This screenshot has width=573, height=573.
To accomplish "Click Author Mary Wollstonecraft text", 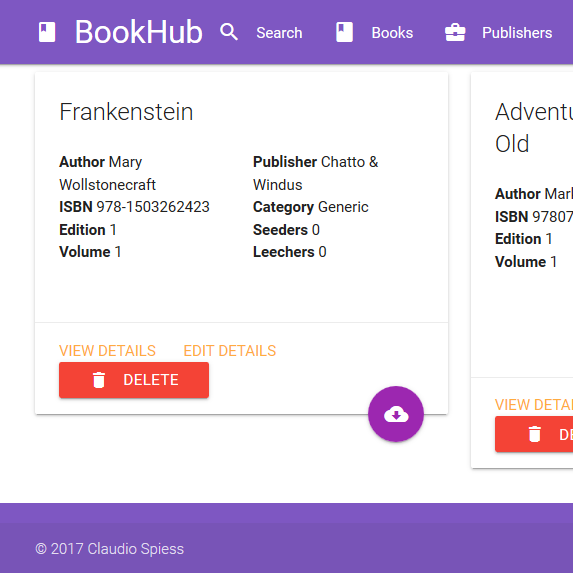I will tap(107, 173).
